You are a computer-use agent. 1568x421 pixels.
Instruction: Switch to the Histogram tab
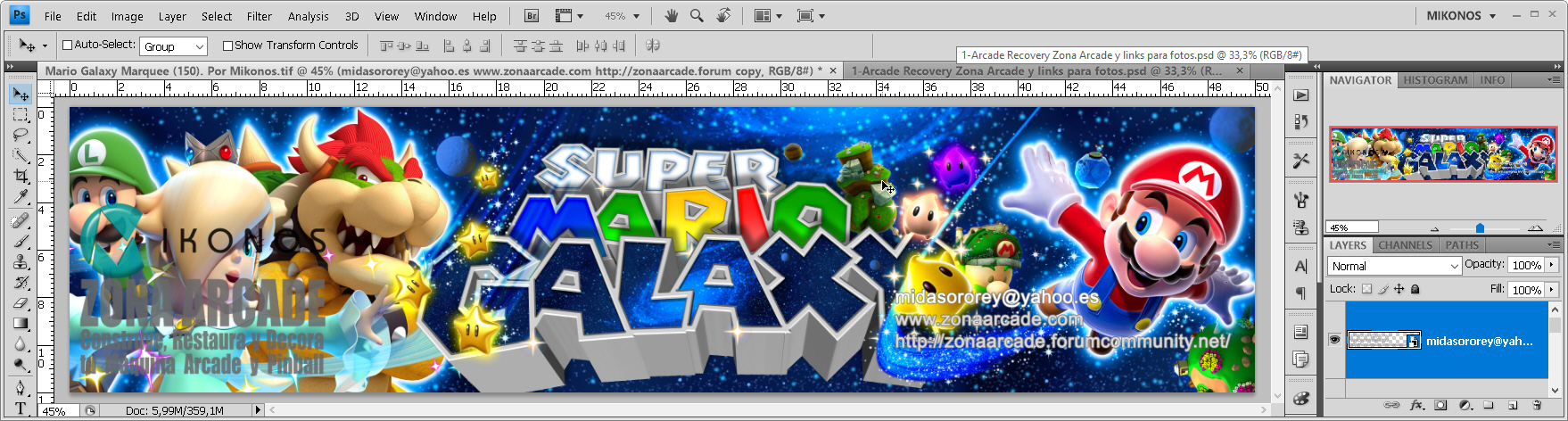1435,80
